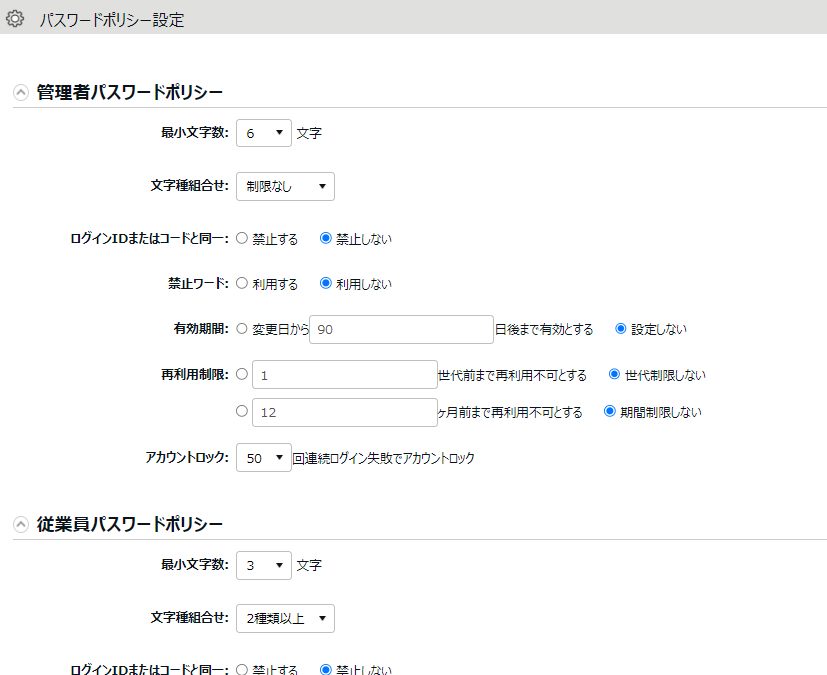Image resolution: width=827 pixels, height=675 pixels.
Task: Open the employee minimum character count dropdown
Action: 263,565
